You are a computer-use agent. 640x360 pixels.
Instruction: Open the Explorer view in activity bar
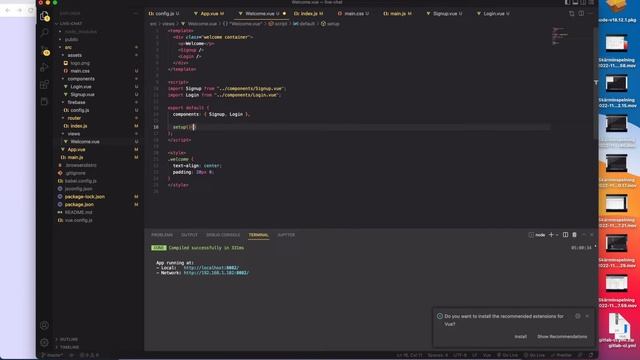(x=44, y=16)
